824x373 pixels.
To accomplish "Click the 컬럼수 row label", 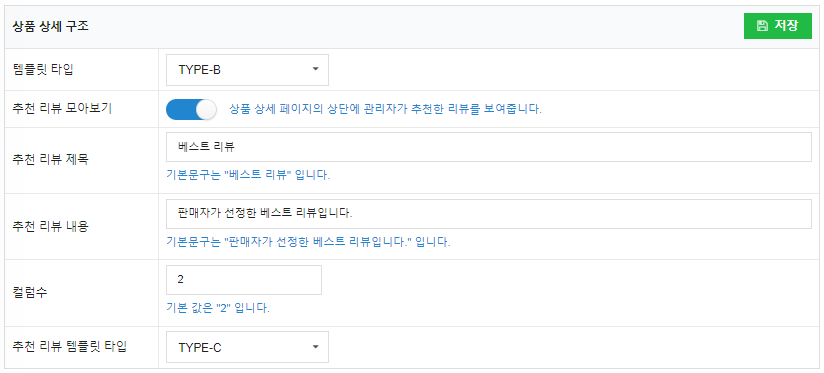I will (x=29, y=293).
